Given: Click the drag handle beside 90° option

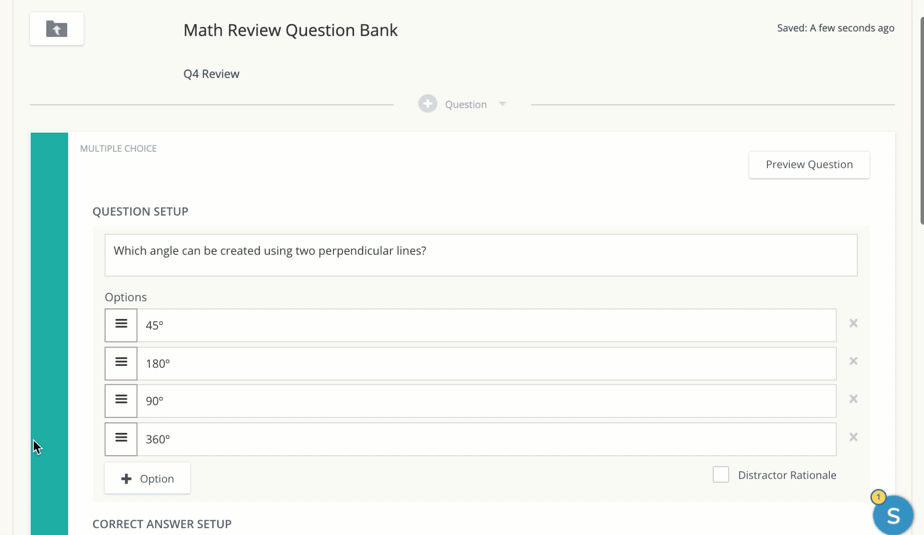Looking at the screenshot, I should (x=121, y=401).
